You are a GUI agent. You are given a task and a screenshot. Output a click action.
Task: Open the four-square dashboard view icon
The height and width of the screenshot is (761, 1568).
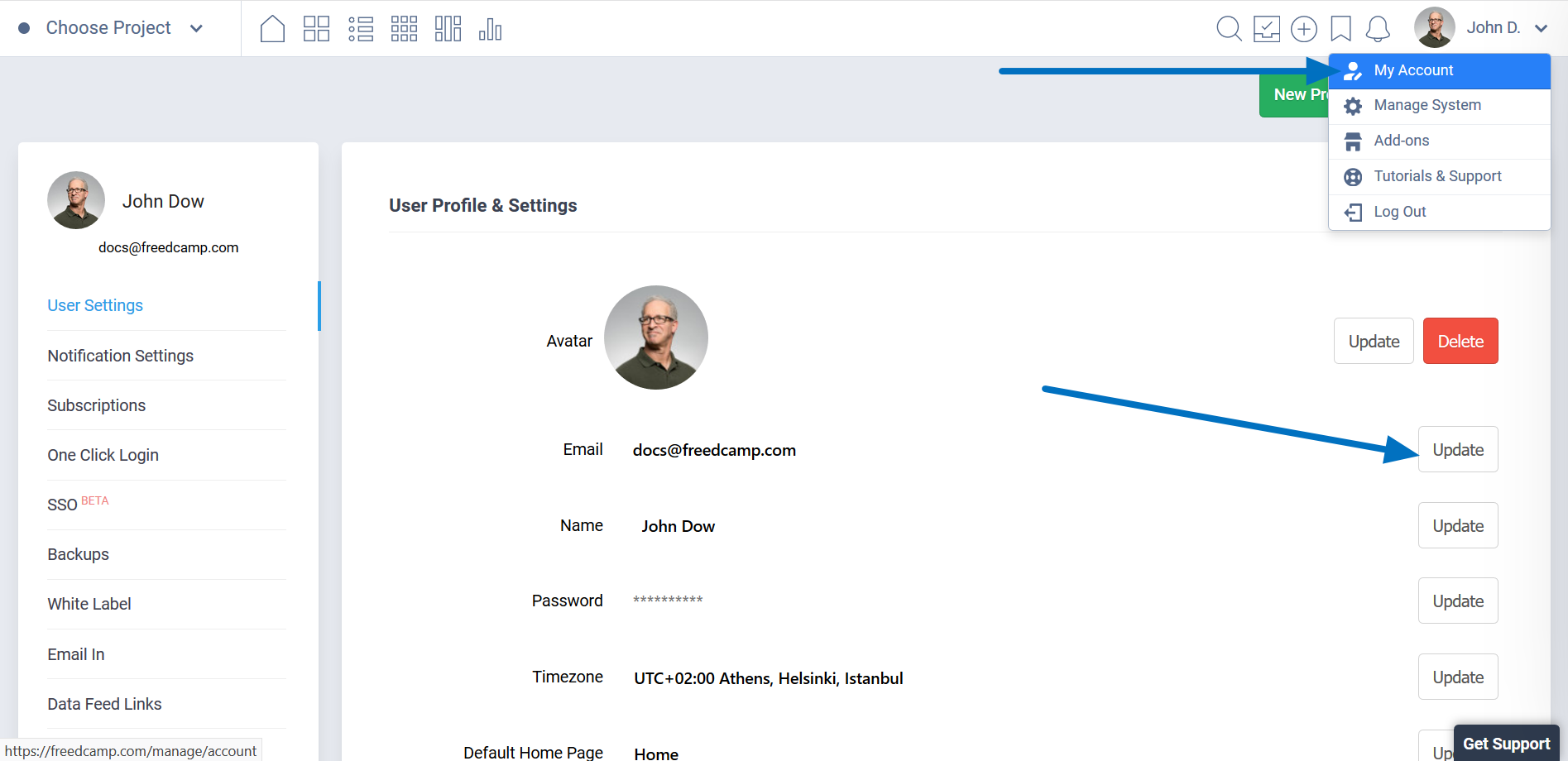click(x=316, y=29)
